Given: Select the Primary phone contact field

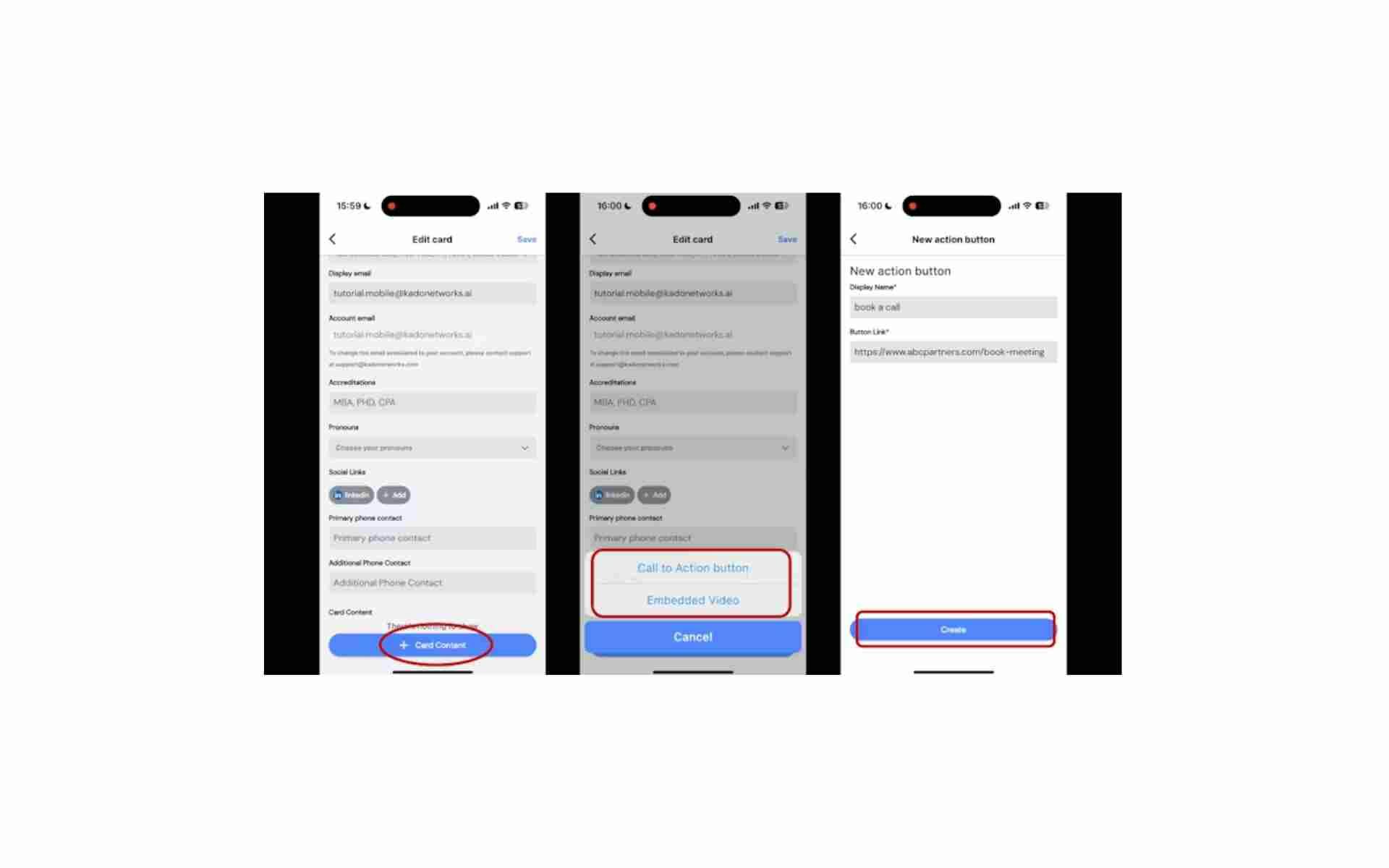Looking at the screenshot, I should (x=431, y=538).
